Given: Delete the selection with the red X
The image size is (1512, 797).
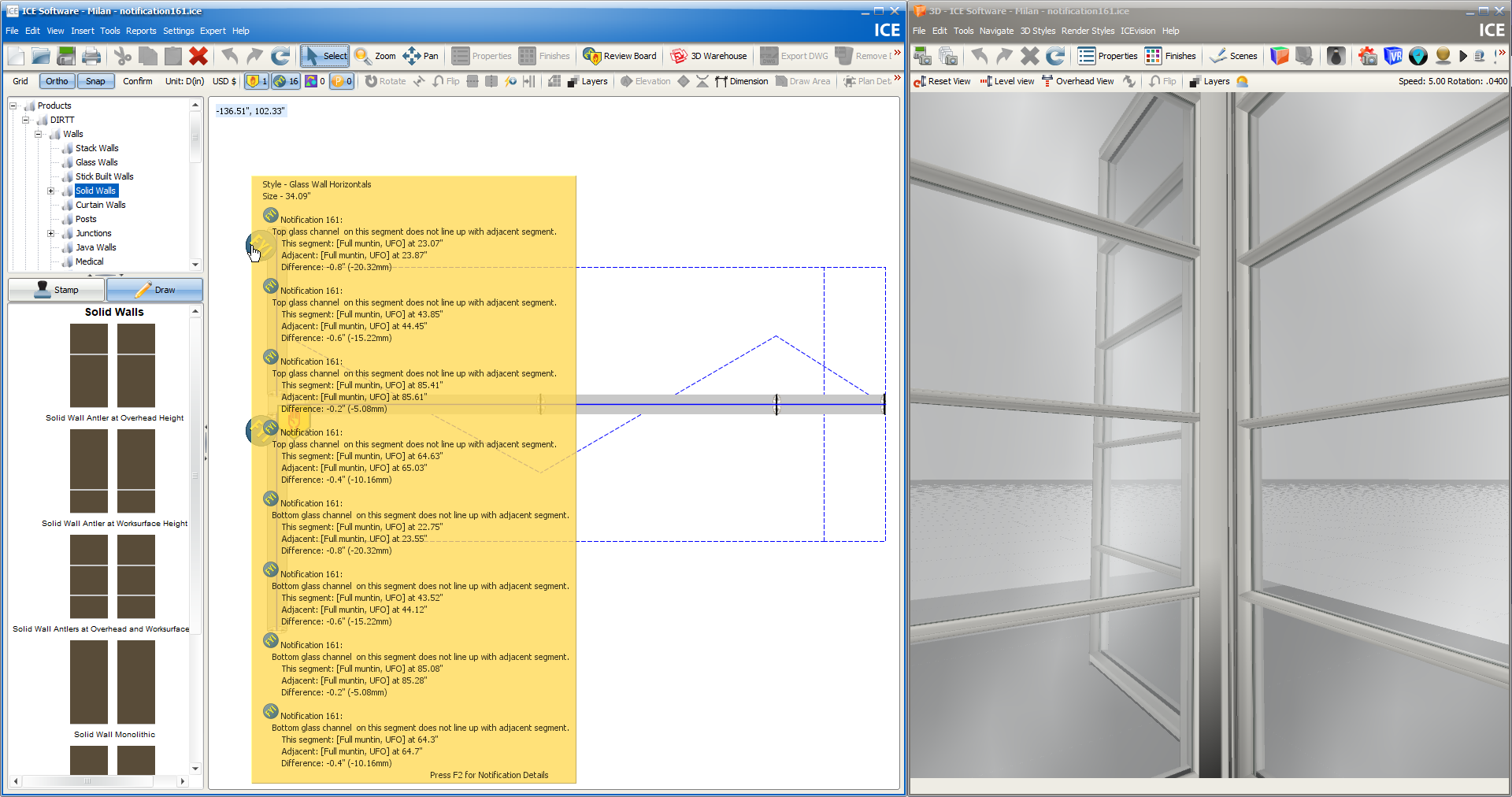Looking at the screenshot, I should (198, 56).
